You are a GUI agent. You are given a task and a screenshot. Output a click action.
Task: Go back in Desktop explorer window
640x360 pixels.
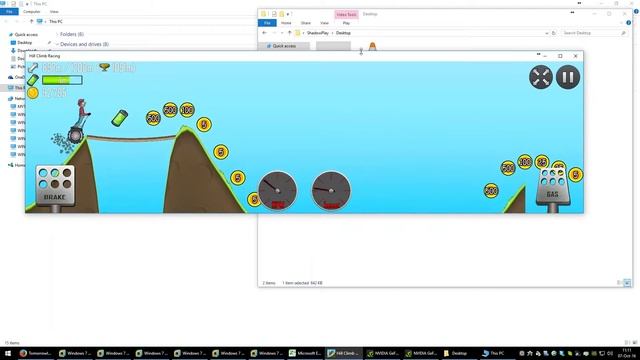pos(264,33)
